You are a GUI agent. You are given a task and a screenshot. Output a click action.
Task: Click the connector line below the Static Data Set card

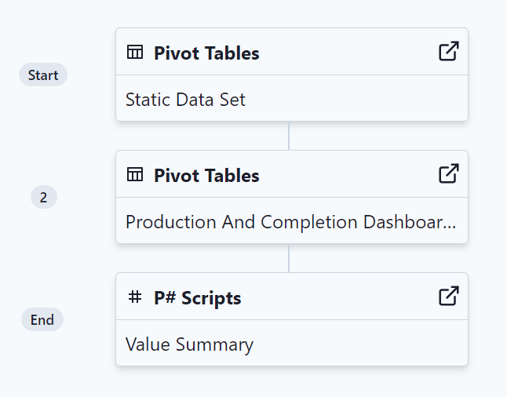tap(289, 136)
